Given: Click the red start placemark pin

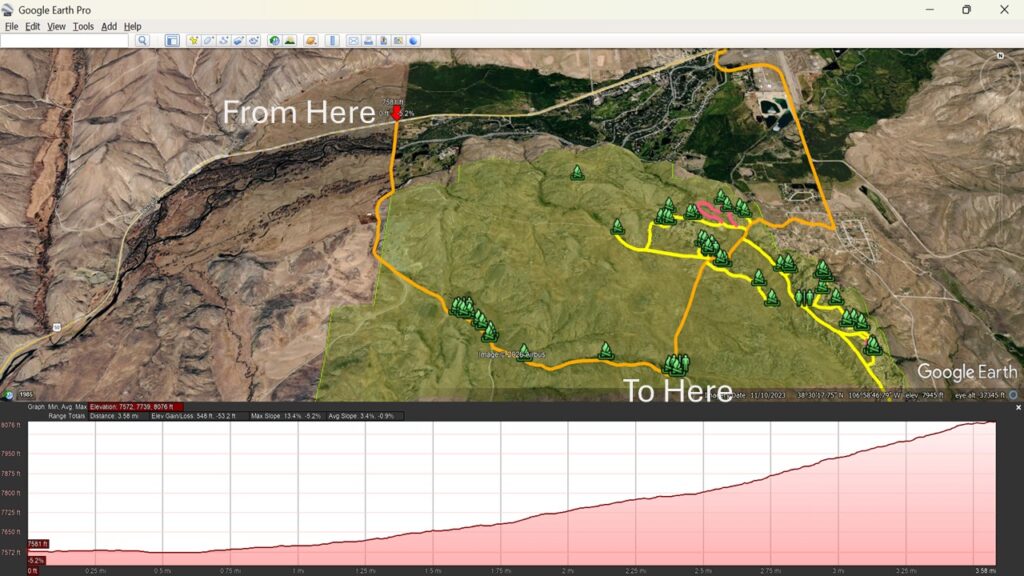Looking at the screenshot, I should (x=396, y=113).
